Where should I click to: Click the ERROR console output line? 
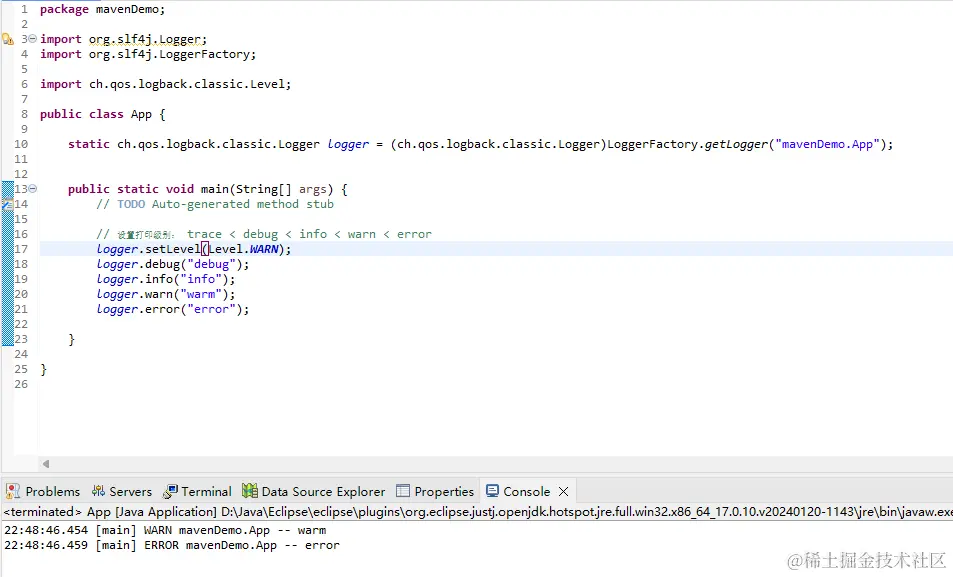[x=172, y=545]
